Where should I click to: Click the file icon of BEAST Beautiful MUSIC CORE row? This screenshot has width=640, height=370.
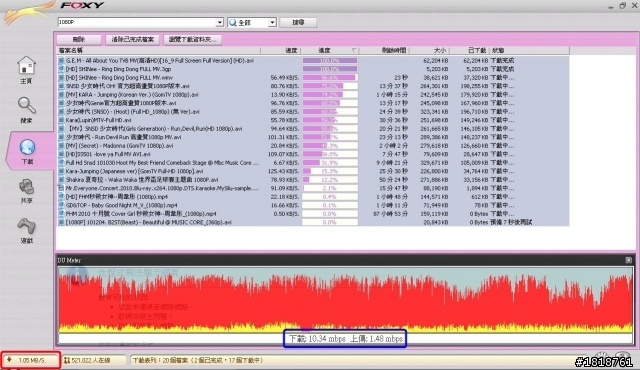[x=61, y=222]
